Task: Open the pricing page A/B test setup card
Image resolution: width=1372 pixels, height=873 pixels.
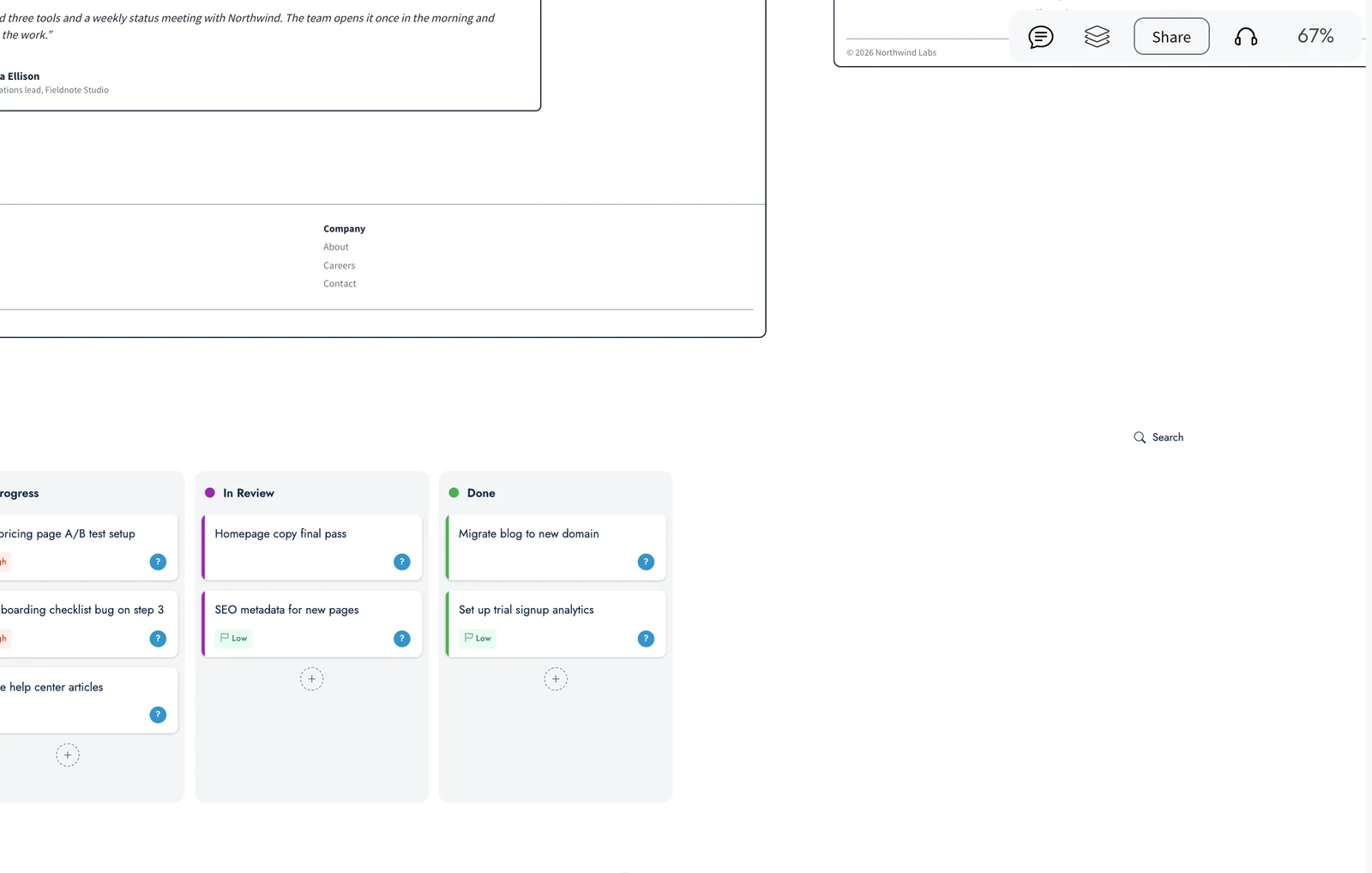Action: click(x=88, y=547)
